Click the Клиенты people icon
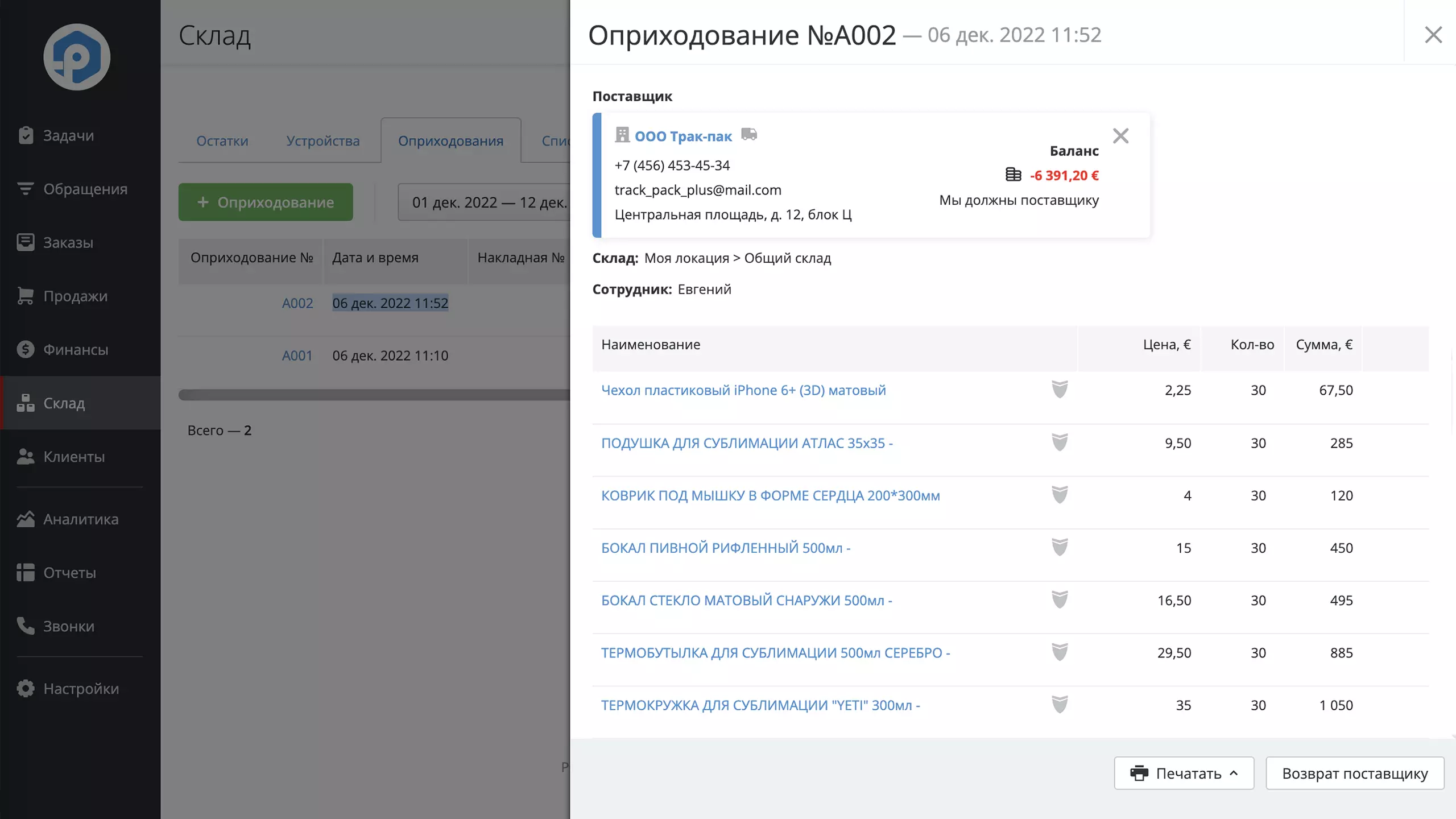This screenshot has height=819, width=1456. click(26, 456)
